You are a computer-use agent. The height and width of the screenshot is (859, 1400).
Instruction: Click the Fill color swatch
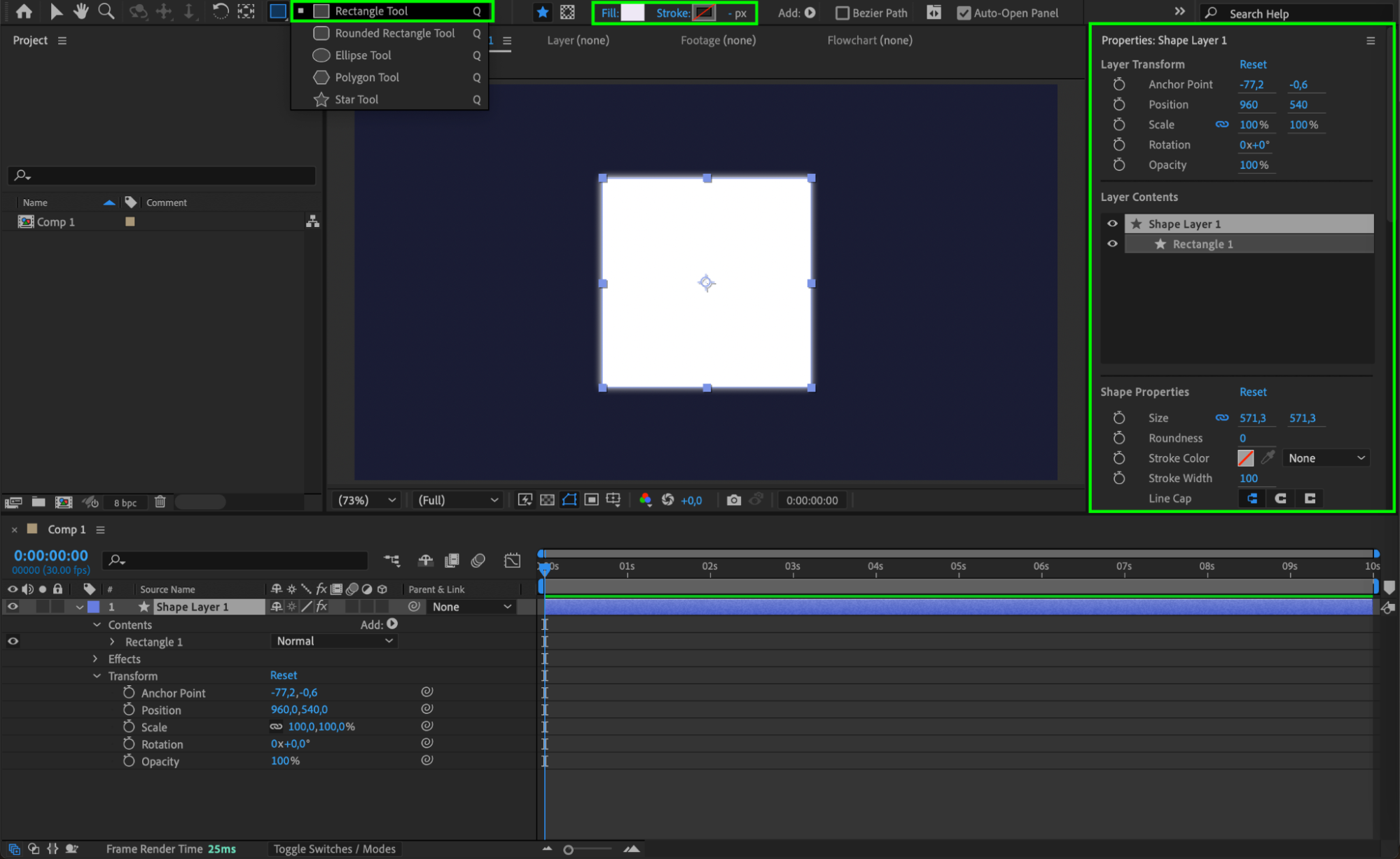tap(632, 13)
